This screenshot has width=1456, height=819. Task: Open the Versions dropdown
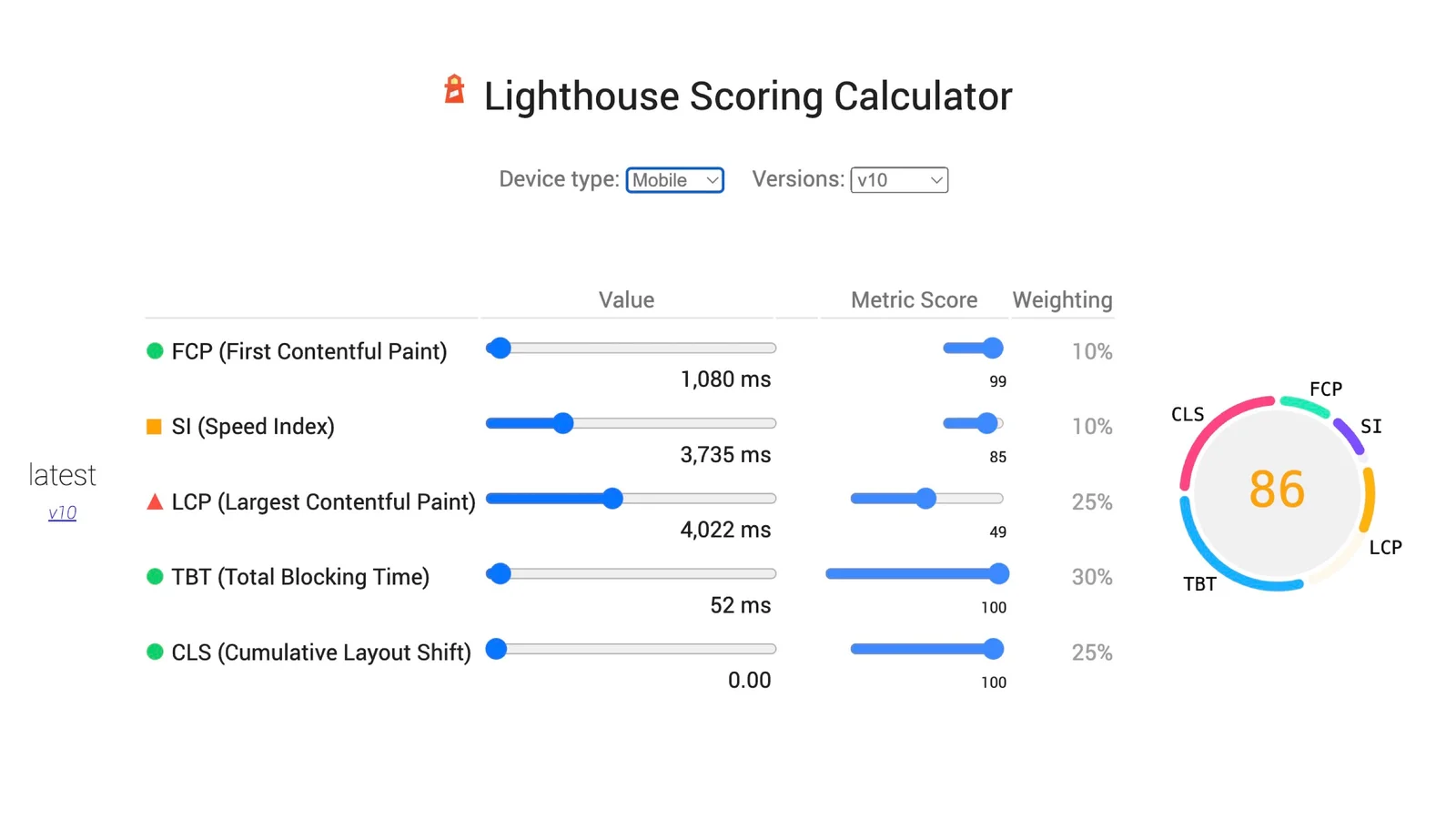pos(898,179)
